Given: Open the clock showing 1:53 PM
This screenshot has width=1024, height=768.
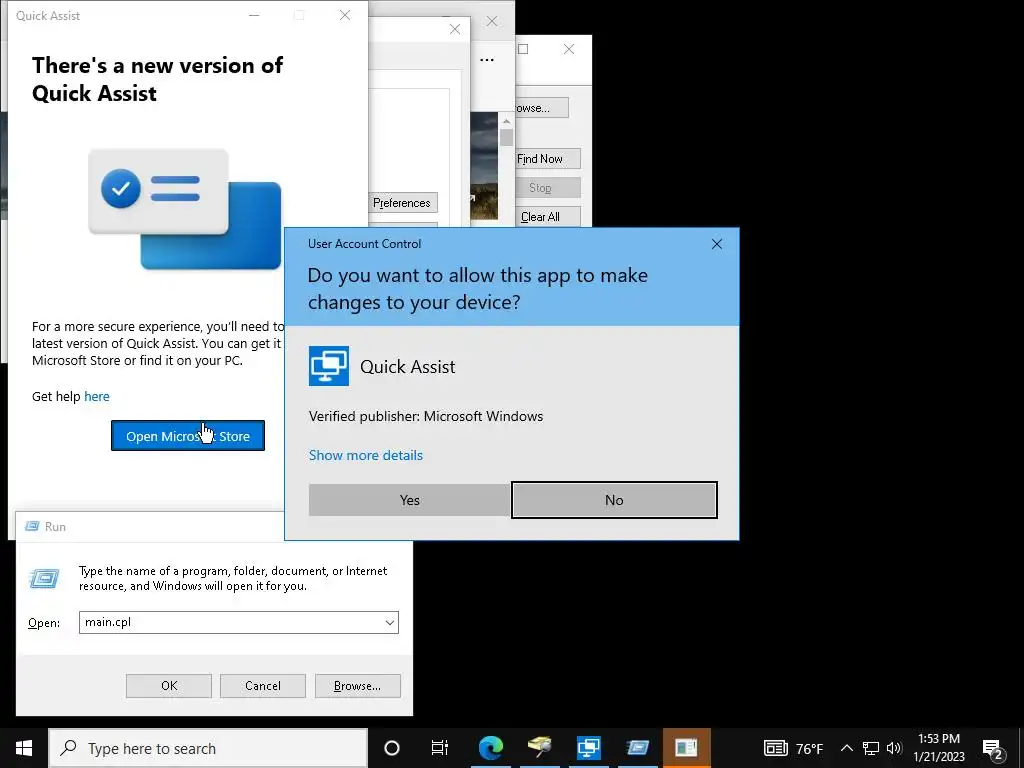Looking at the screenshot, I should (939, 748).
